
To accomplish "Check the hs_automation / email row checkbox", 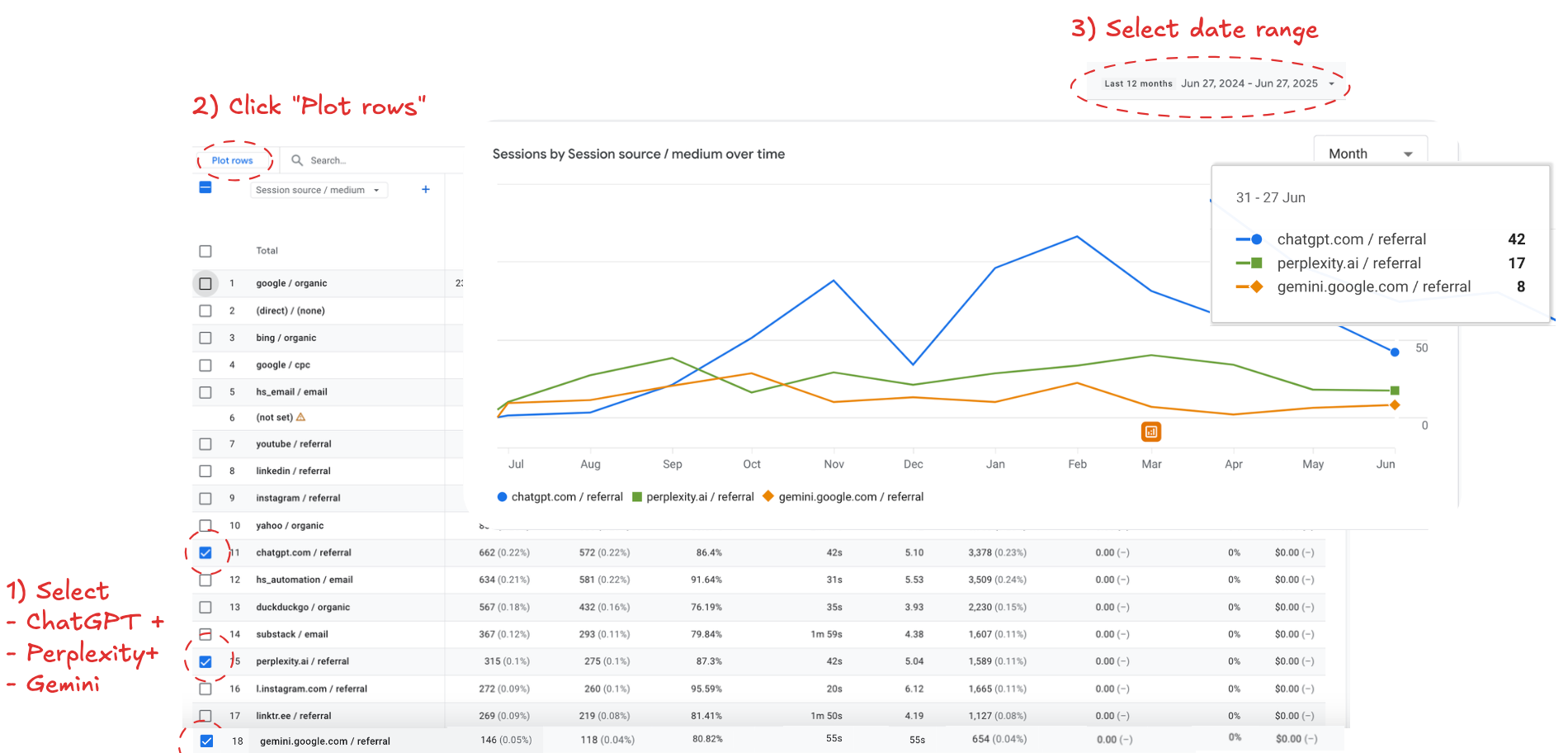I will (x=205, y=580).
